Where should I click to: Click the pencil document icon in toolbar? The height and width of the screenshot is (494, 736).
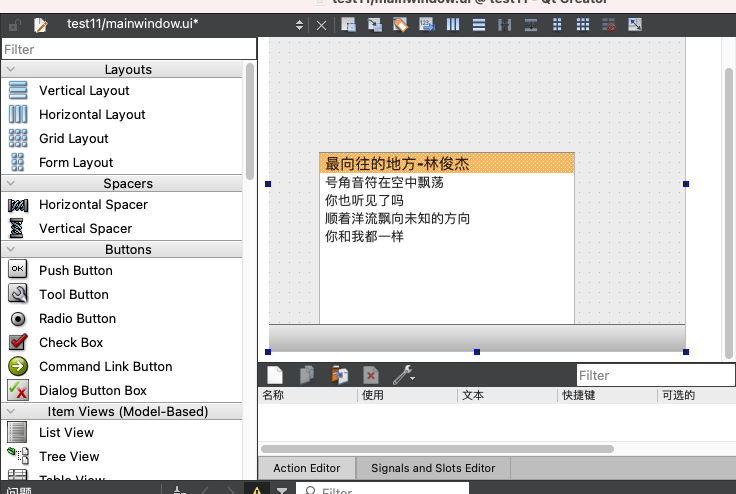coord(41,25)
